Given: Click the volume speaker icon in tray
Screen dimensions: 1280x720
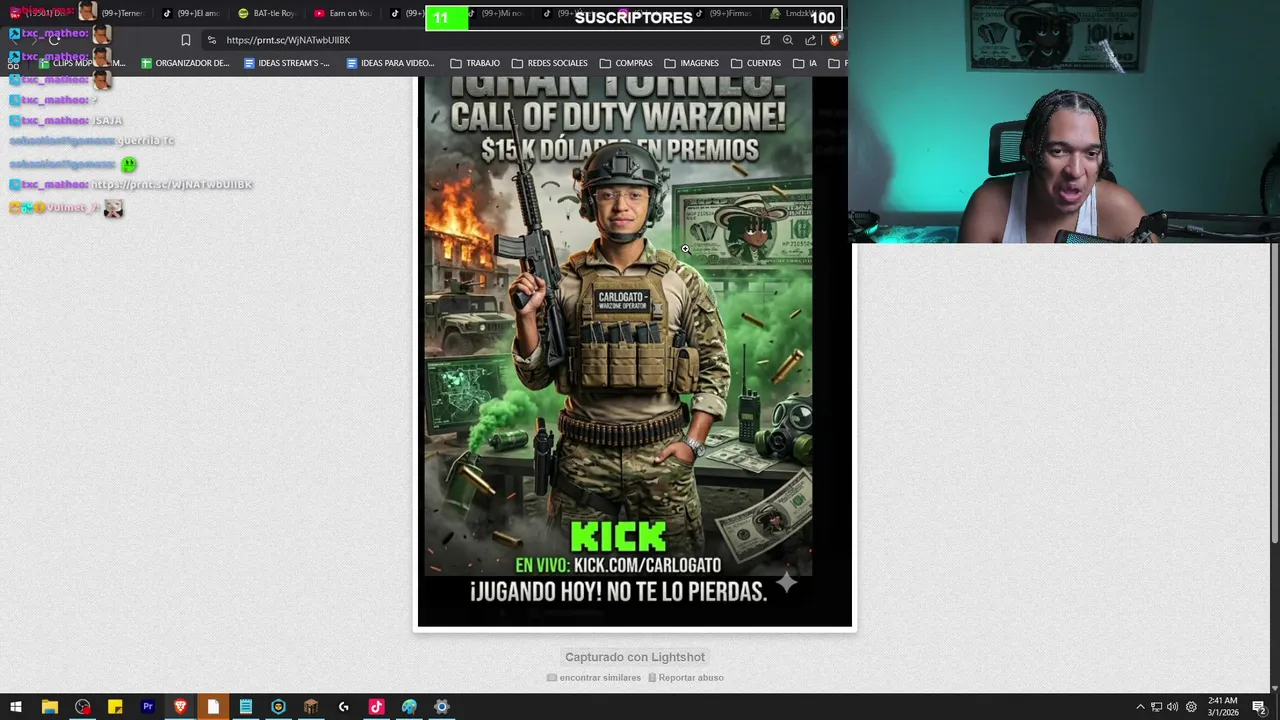Looking at the screenshot, I should pos(1172,707).
